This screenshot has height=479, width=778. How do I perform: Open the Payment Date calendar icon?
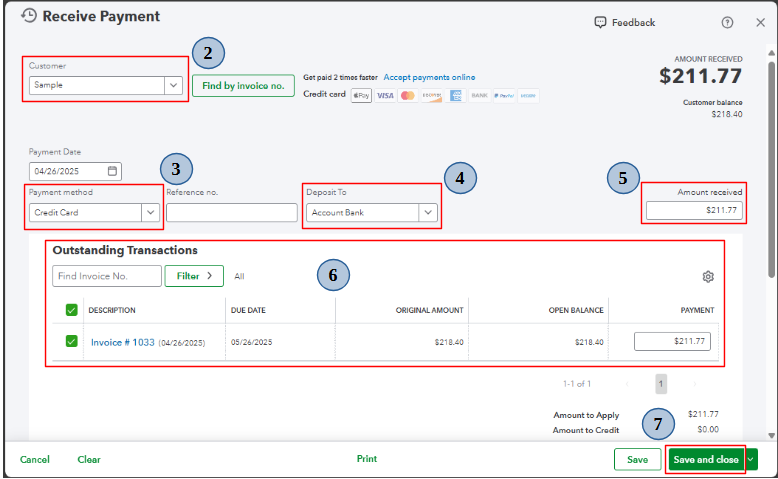113,171
